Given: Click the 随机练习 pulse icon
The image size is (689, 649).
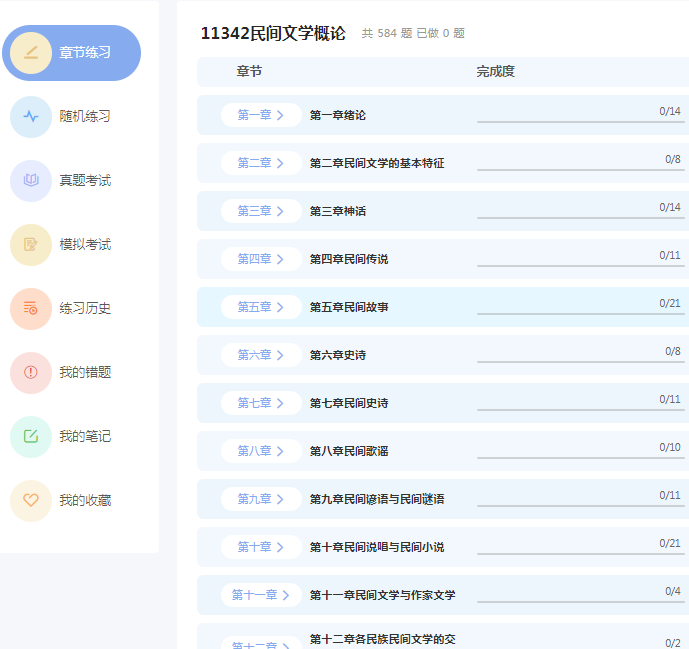Looking at the screenshot, I should [x=31, y=117].
